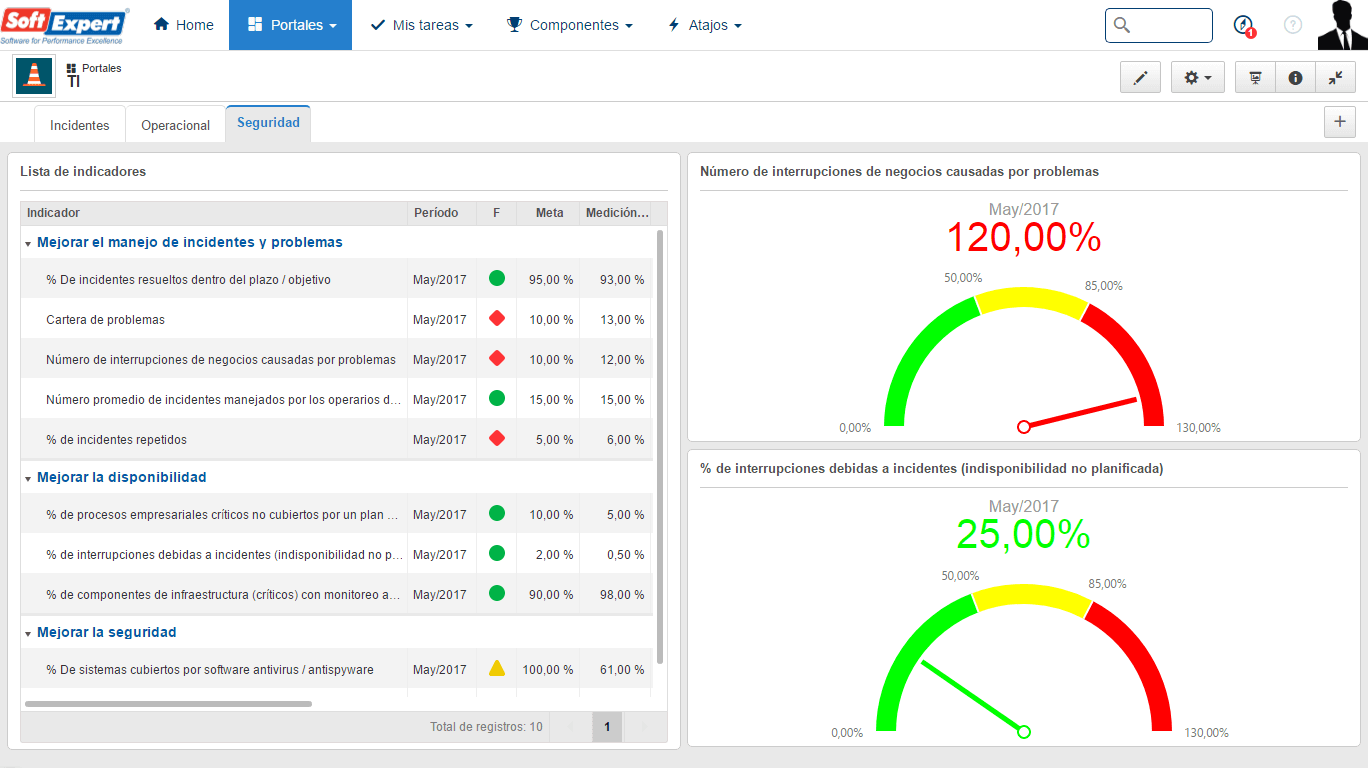Switch to the Operacional tab
Viewport: 1368px width, 768px height.
(175, 125)
